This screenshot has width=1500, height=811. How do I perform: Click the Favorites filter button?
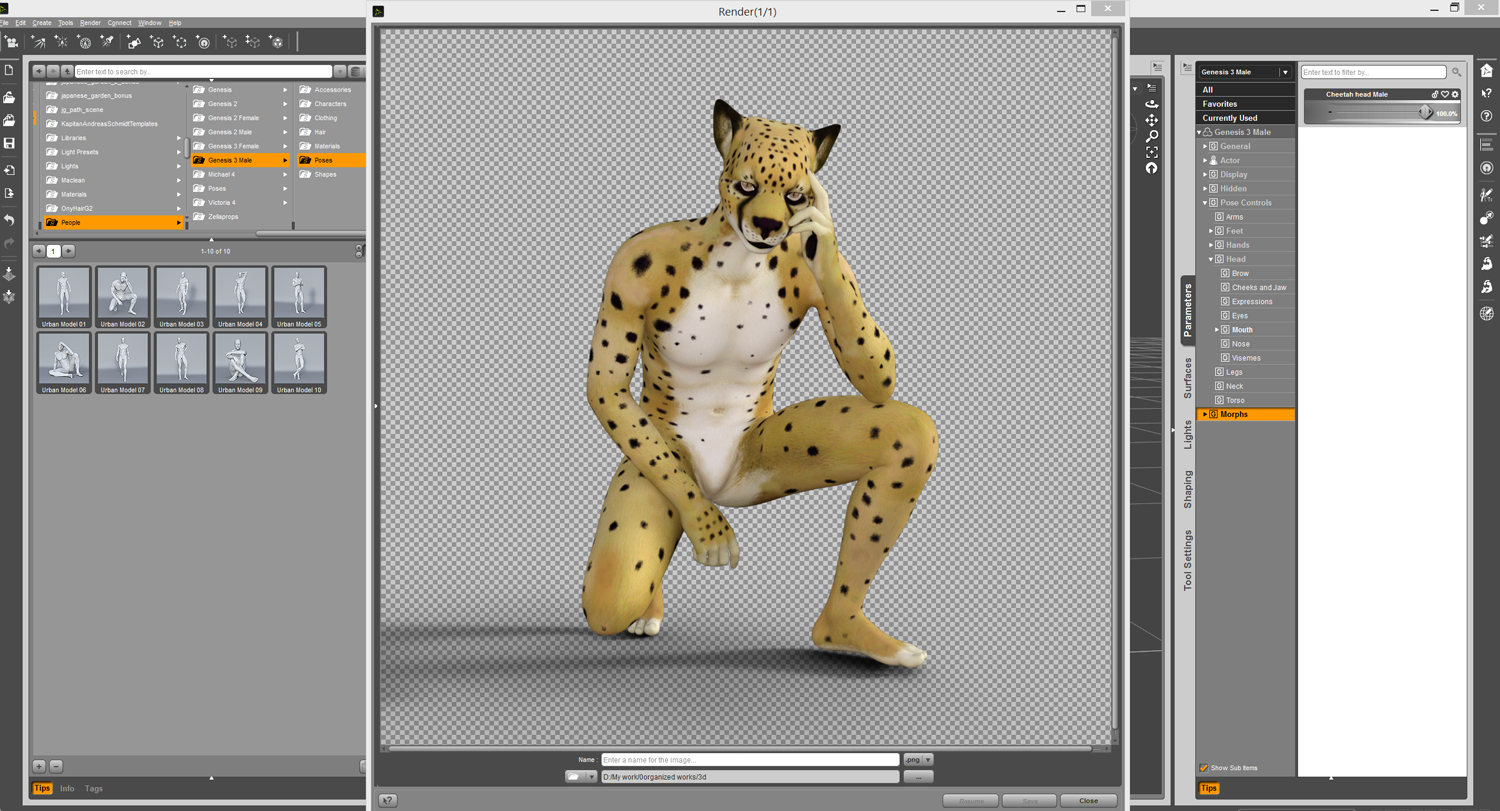click(x=1246, y=104)
